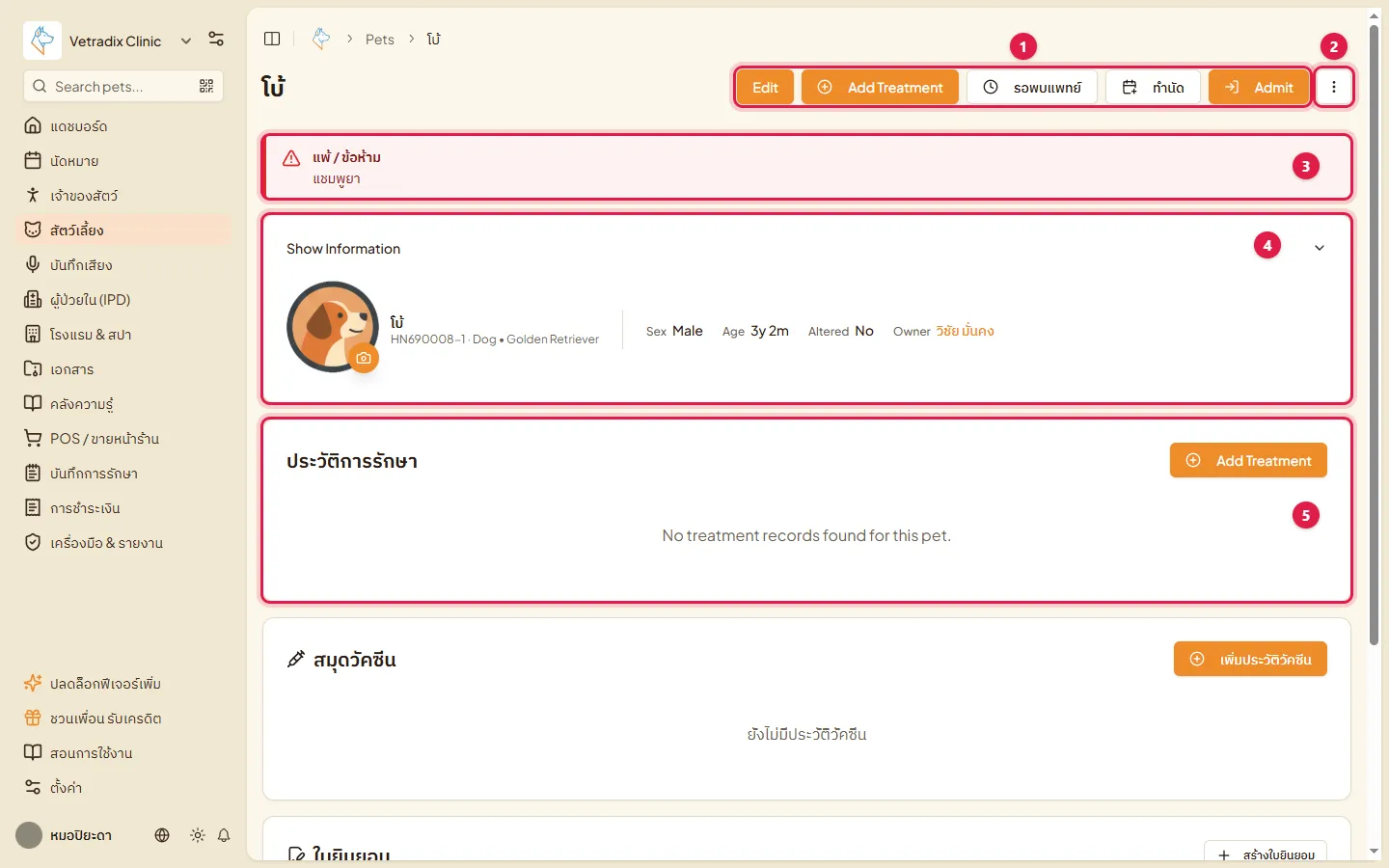Click the globe language icon
1389x868 pixels.
162,835
